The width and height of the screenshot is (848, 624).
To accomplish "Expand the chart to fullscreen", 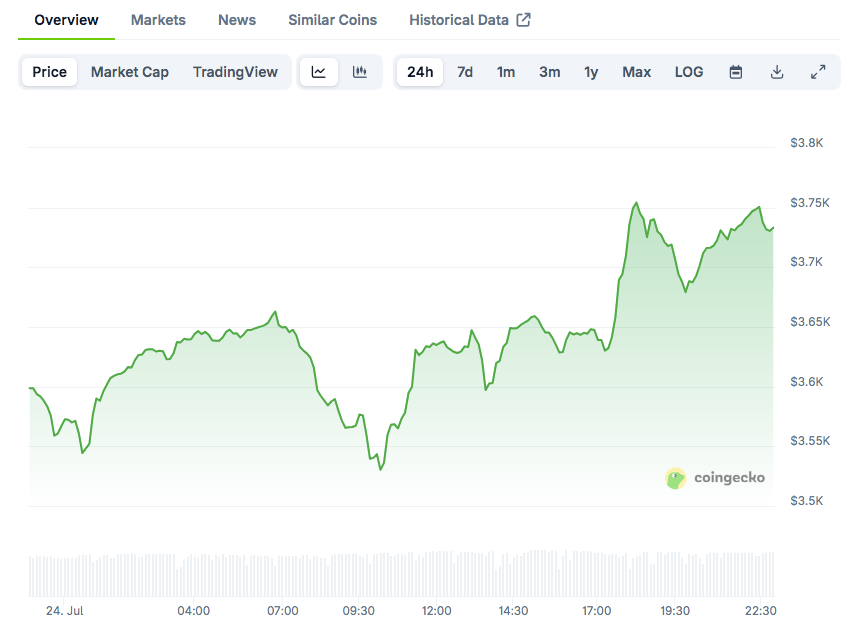I will pyautogui.click(x=818, y=71).
